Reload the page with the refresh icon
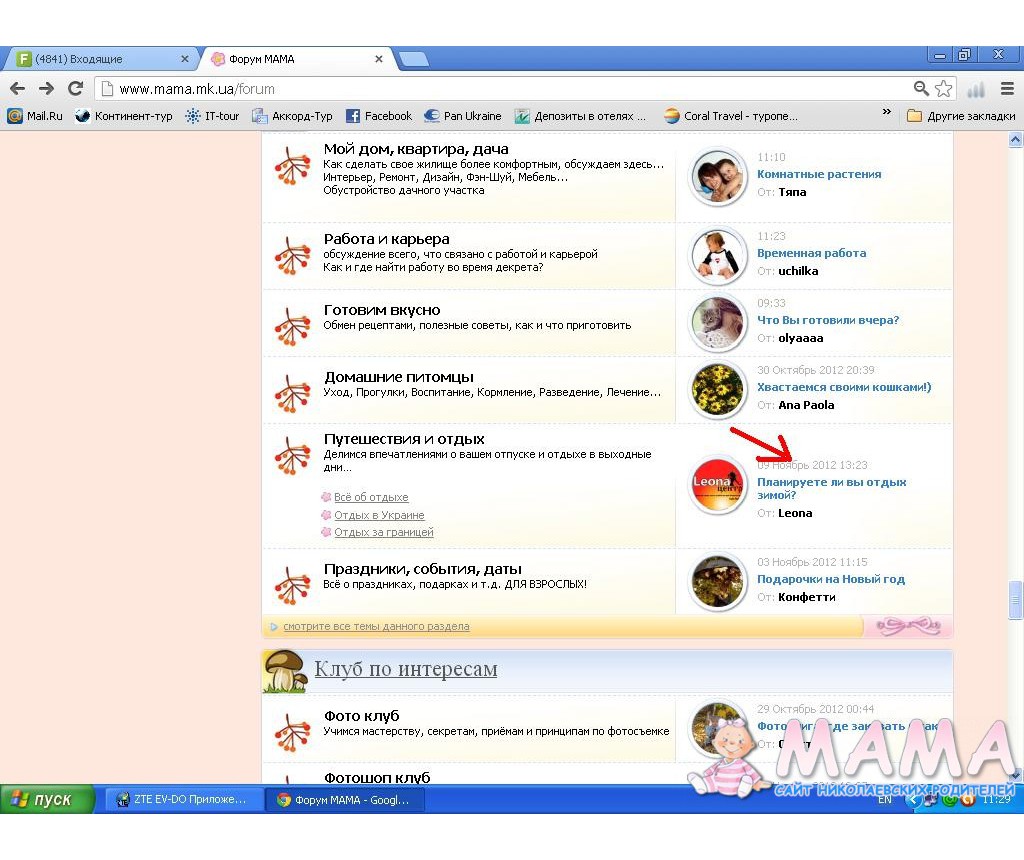This screenshot has height=860, width=1024. [75, 89]
